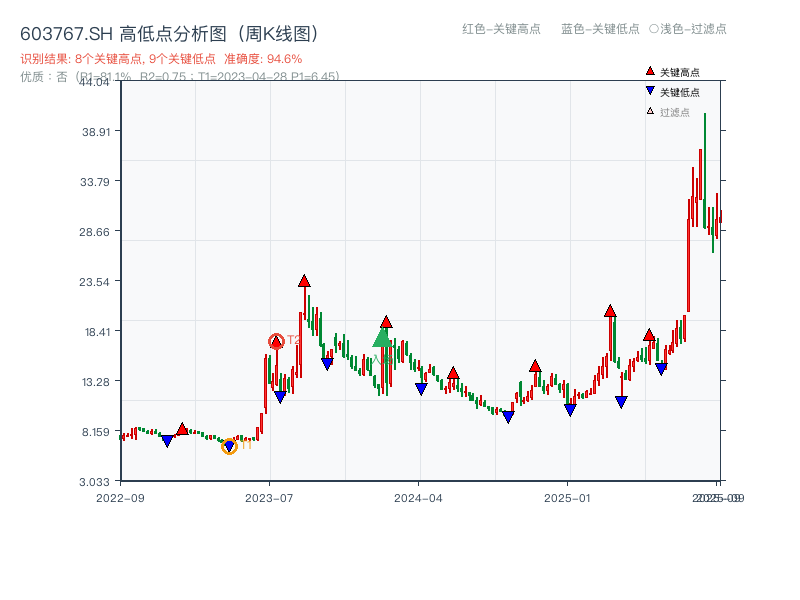Select the chart title 603767.SH 高低点分析图
This screenshot has height=600, width=800.
point(168,31)
